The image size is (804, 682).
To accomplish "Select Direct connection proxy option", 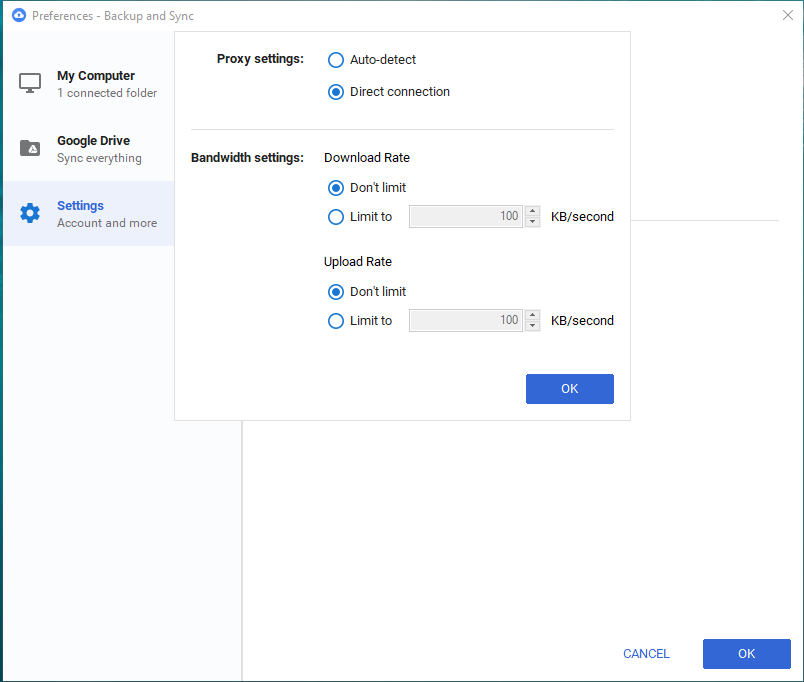I will 336,92.
